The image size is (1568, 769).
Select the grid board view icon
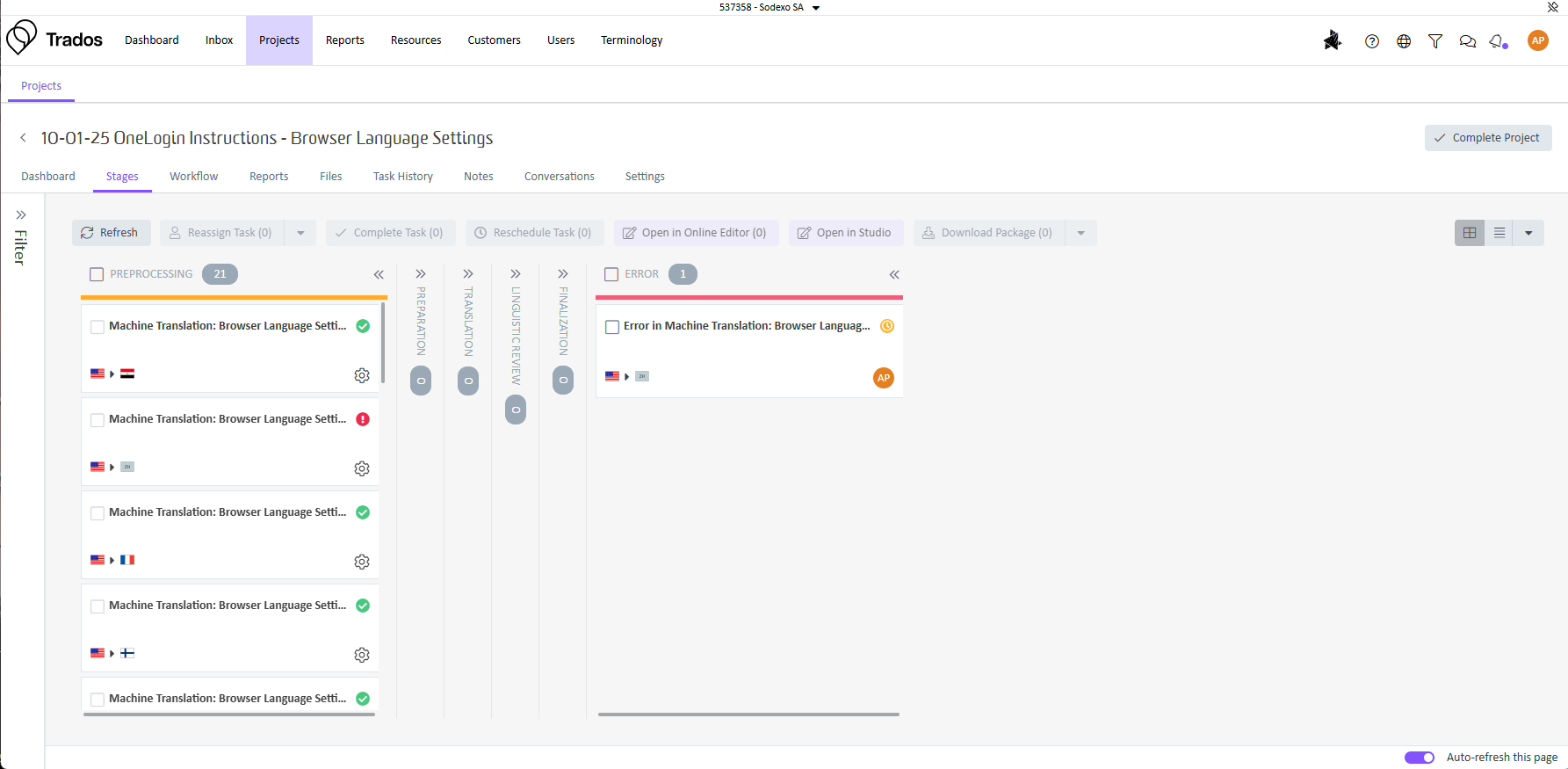click(x=1470, y=233)
